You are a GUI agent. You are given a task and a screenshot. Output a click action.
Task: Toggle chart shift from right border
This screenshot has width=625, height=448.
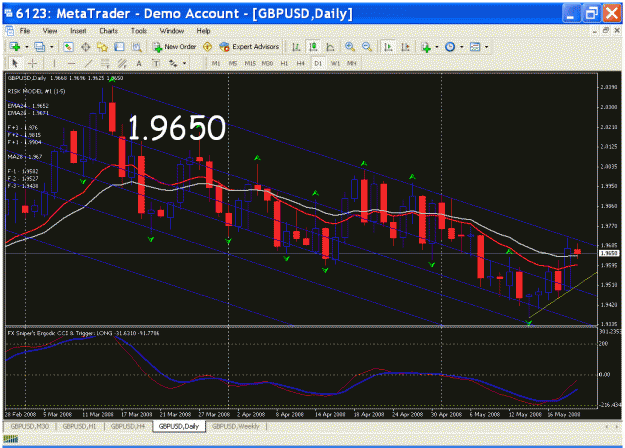(x=405, y=47)
